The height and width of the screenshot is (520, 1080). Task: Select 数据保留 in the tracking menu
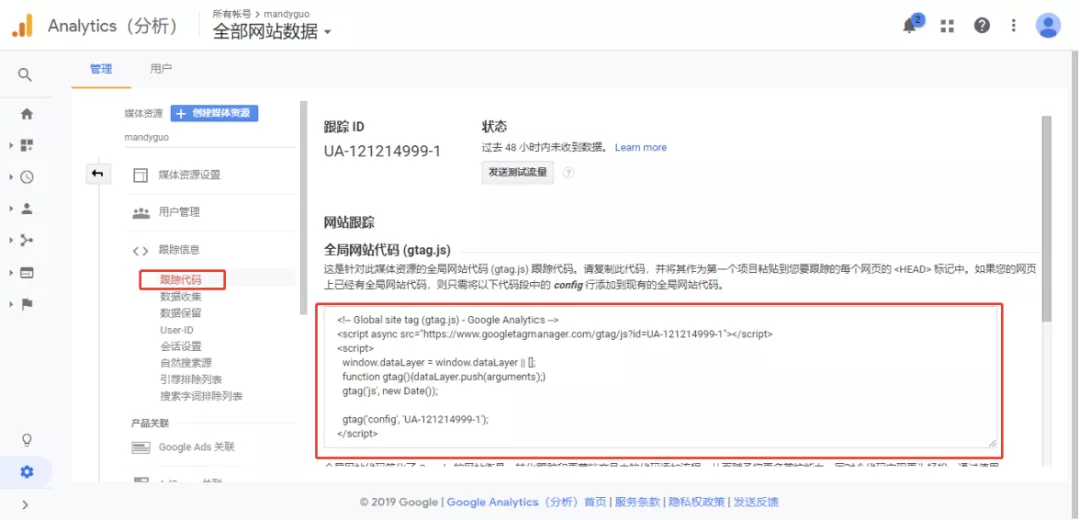click(180, 313)
